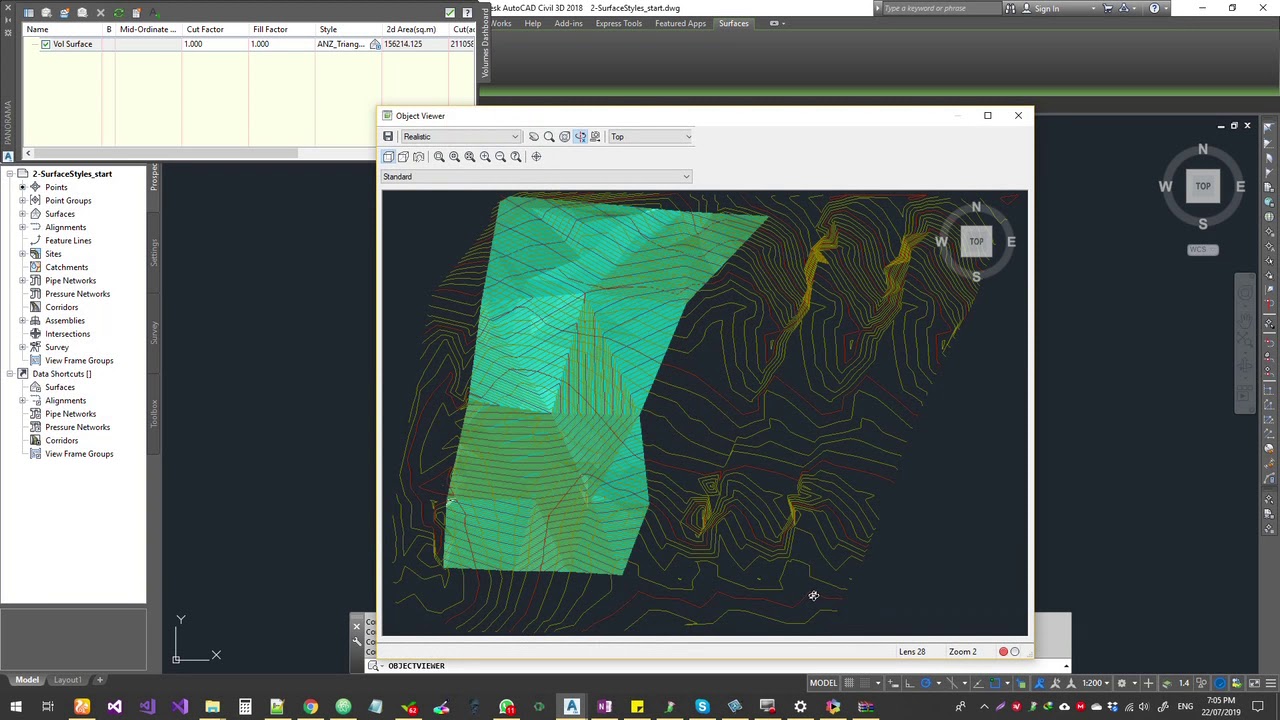
Task: Switch to the Model layout tab
Action: (27, 680)
